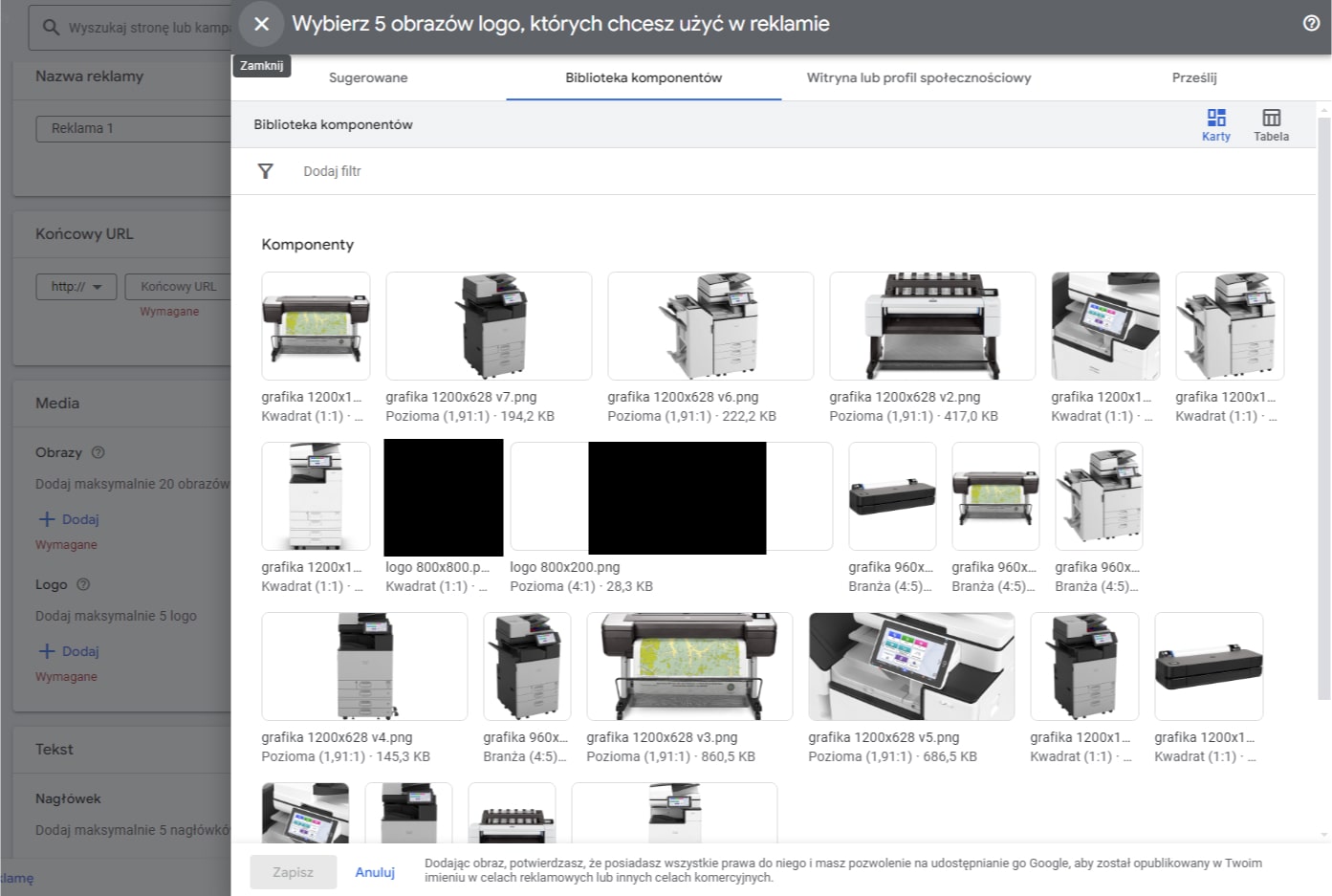Screen dimensions: 1332x896
Task: Click 'Pozioma (1,91:1) · 222,2 KB' text
Action: point(692,416)
